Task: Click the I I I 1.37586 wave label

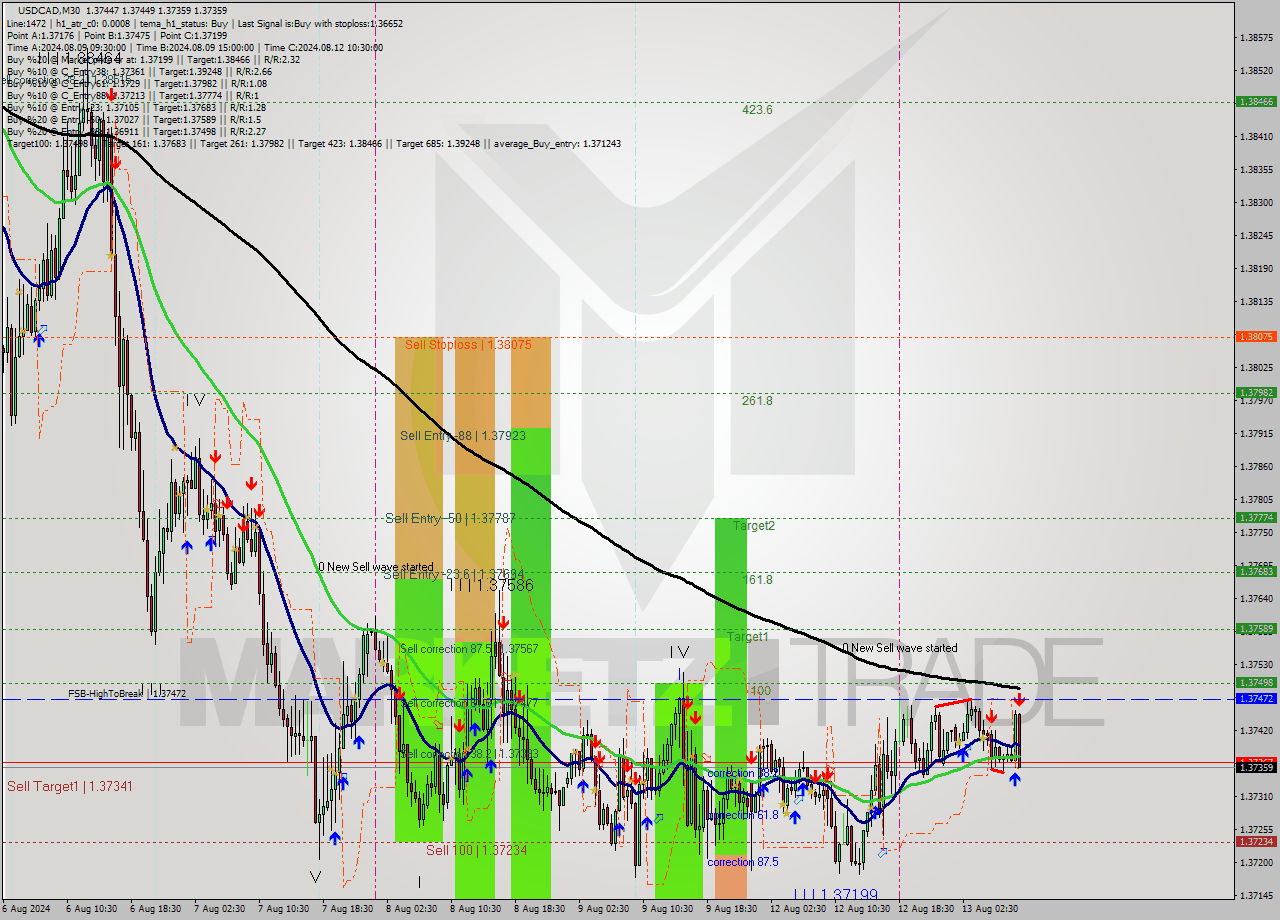Action: 490,585
